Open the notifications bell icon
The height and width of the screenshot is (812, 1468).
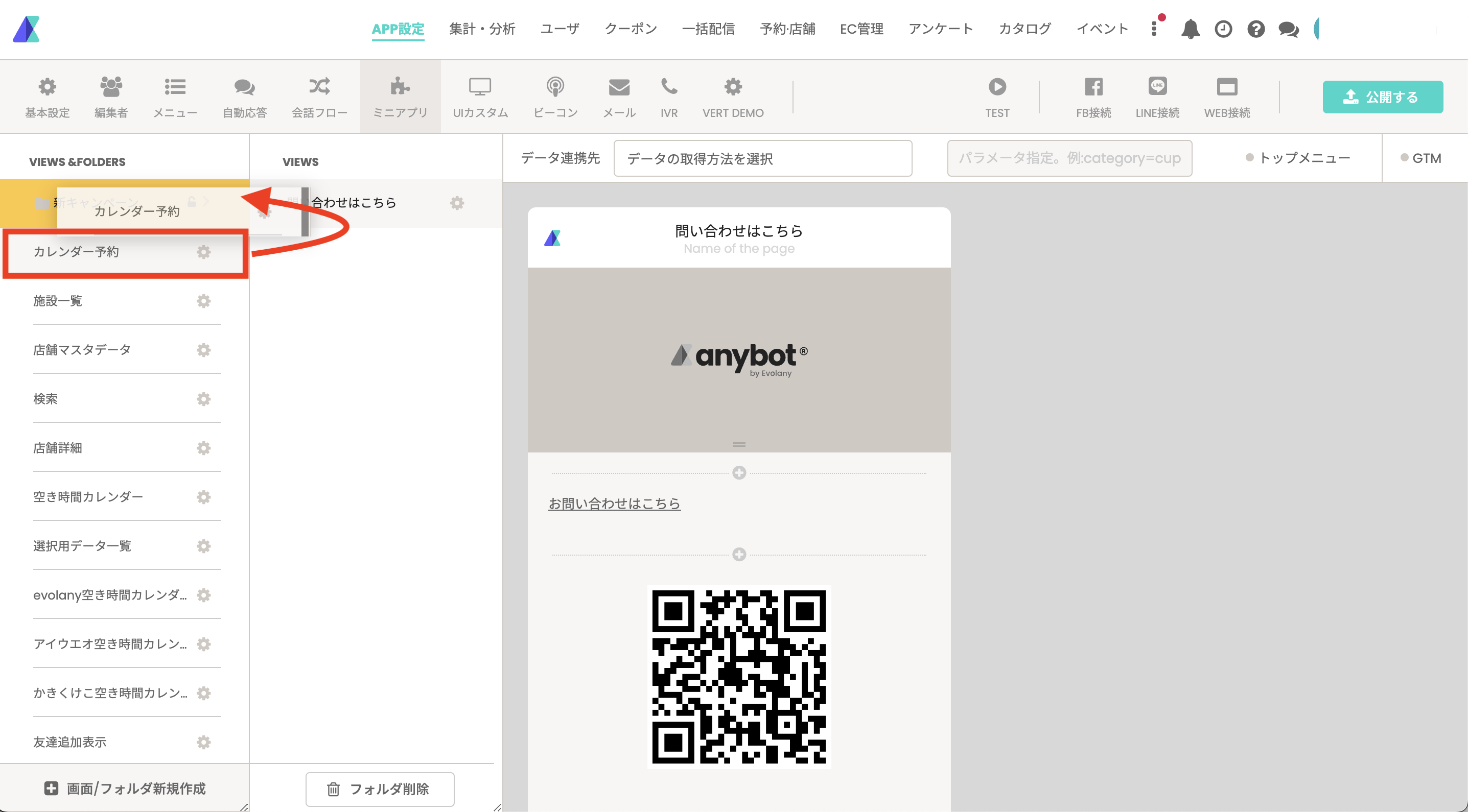[1190, 29]
